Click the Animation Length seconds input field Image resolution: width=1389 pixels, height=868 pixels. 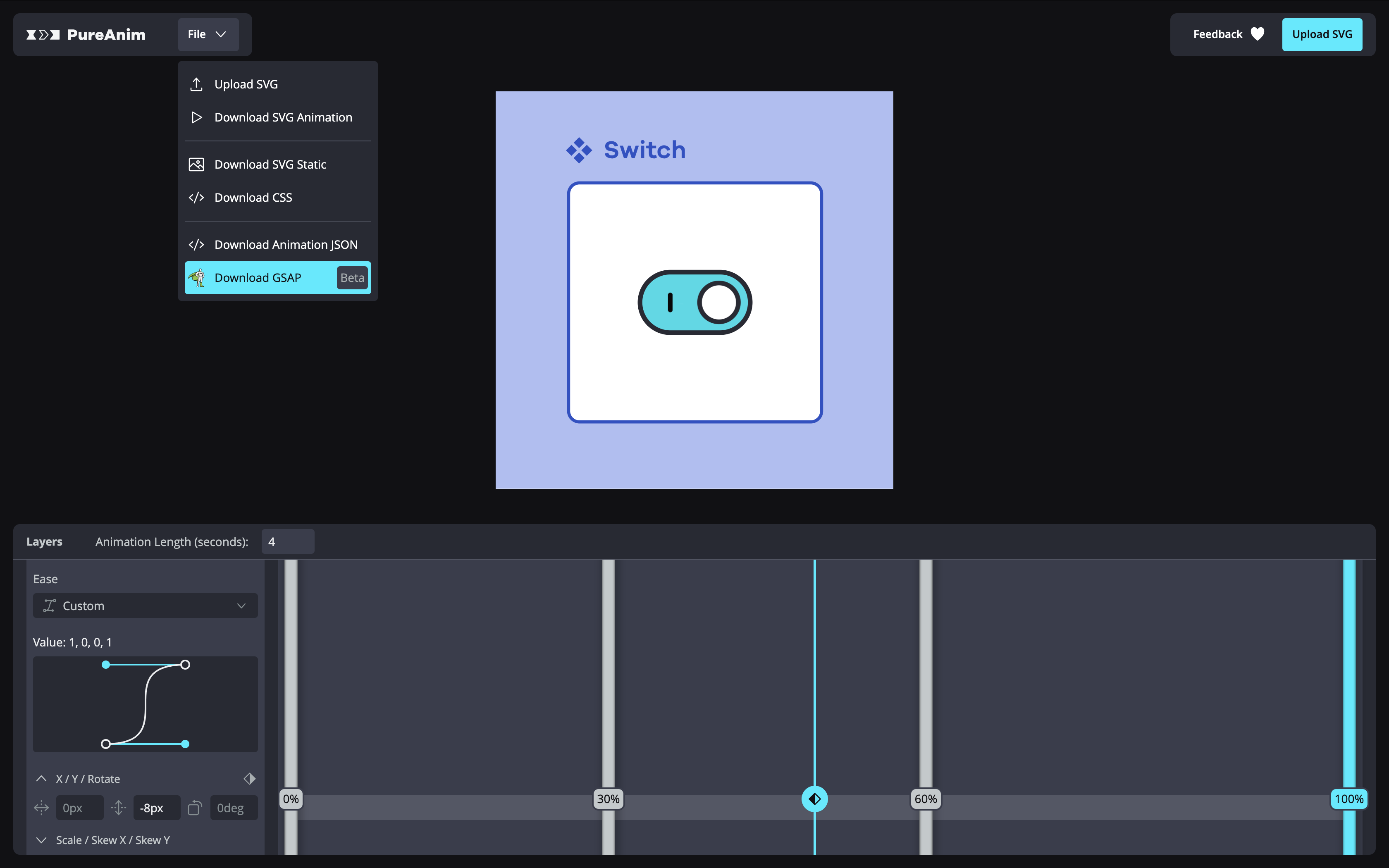(288, 542)
